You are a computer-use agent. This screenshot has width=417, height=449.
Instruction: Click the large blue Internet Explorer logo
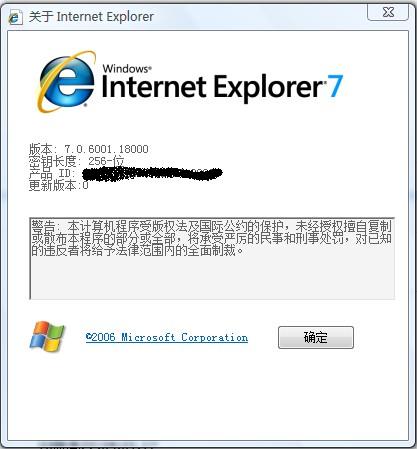click(x=67, y=82)
